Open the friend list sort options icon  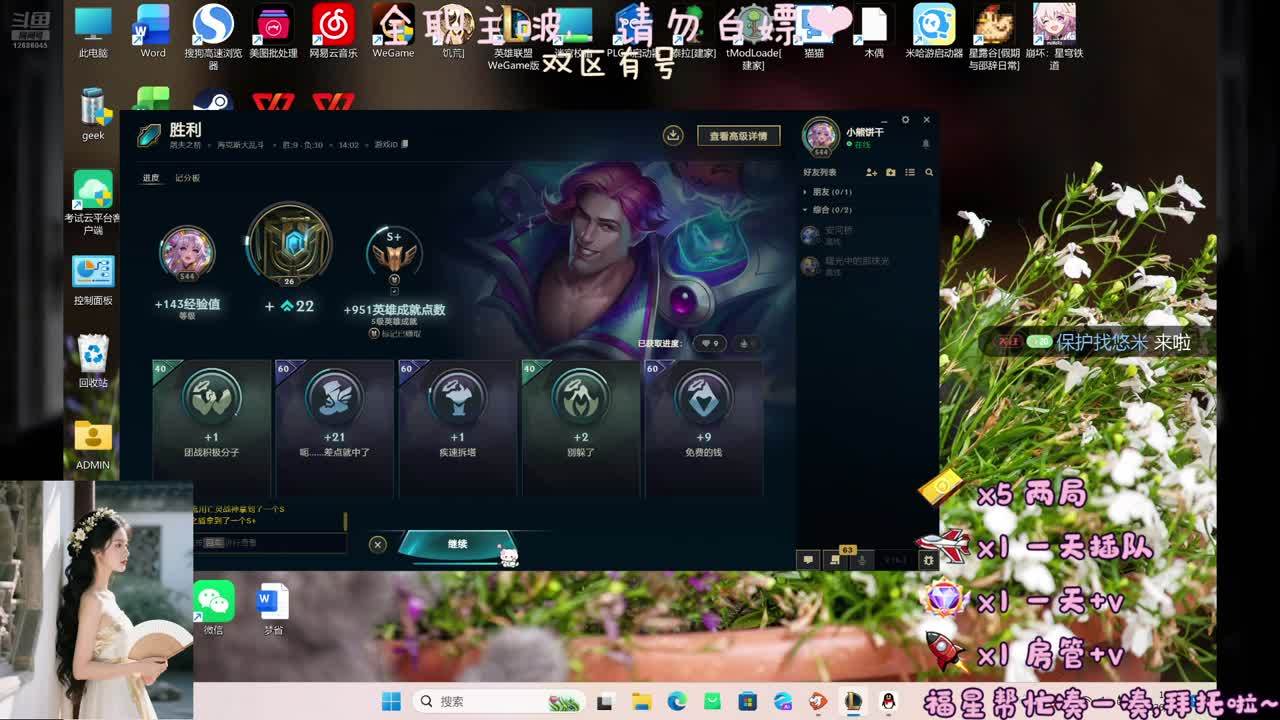(x=910, y=173)
